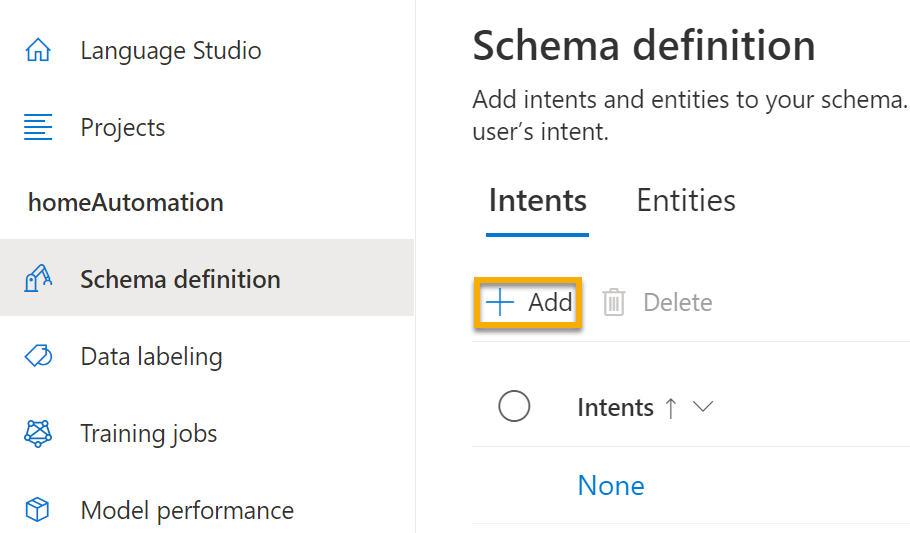Viewport: 910px width, 533px height.
Task: Click the homeAutomation project name
Action: [126, 203]
